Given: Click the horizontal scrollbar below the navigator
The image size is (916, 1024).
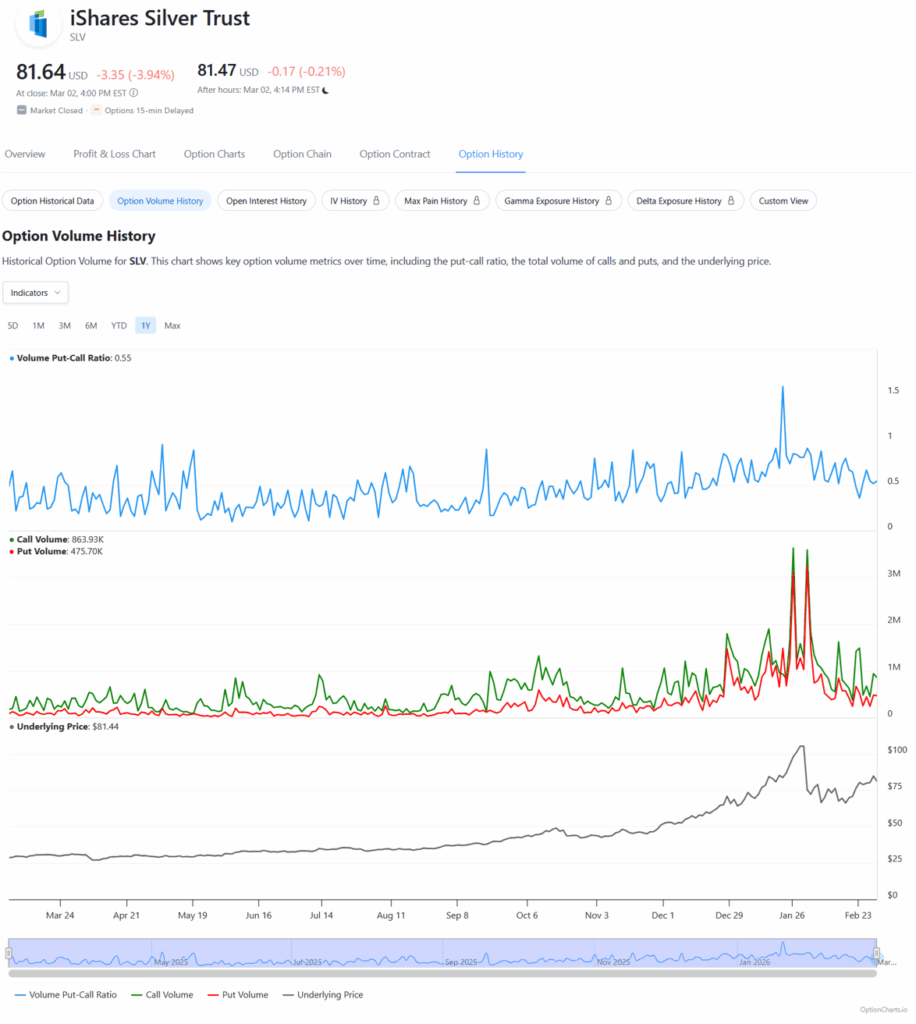Looking at the screenshot, I should [x=442, y=972].
